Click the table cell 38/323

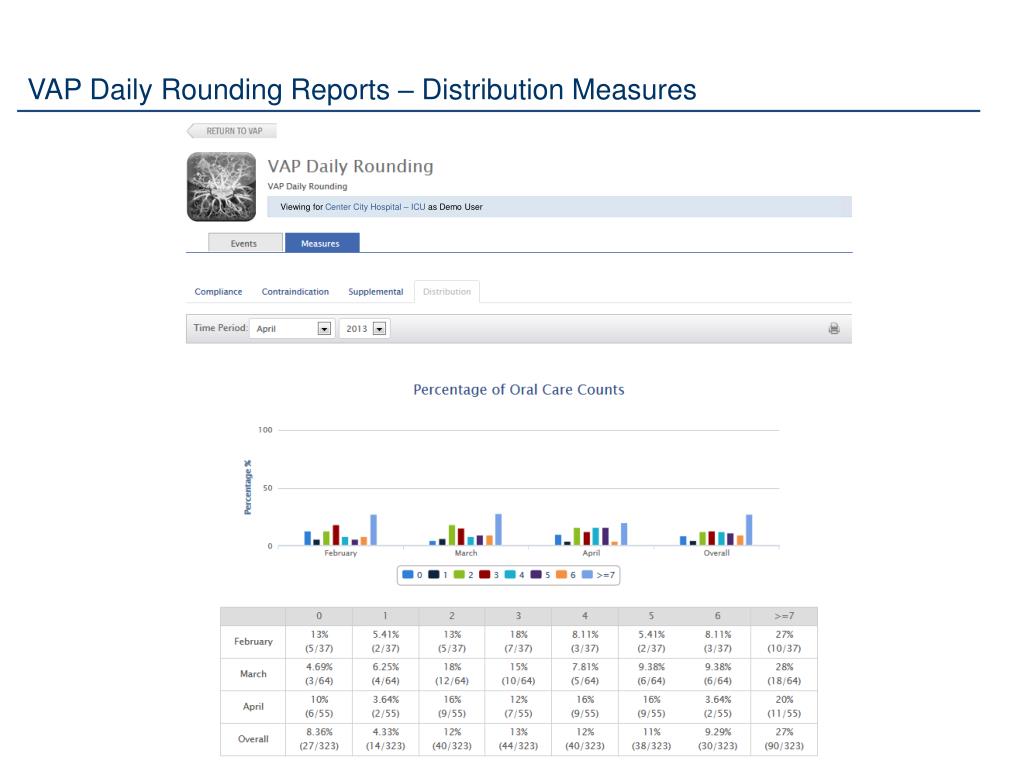651,739
